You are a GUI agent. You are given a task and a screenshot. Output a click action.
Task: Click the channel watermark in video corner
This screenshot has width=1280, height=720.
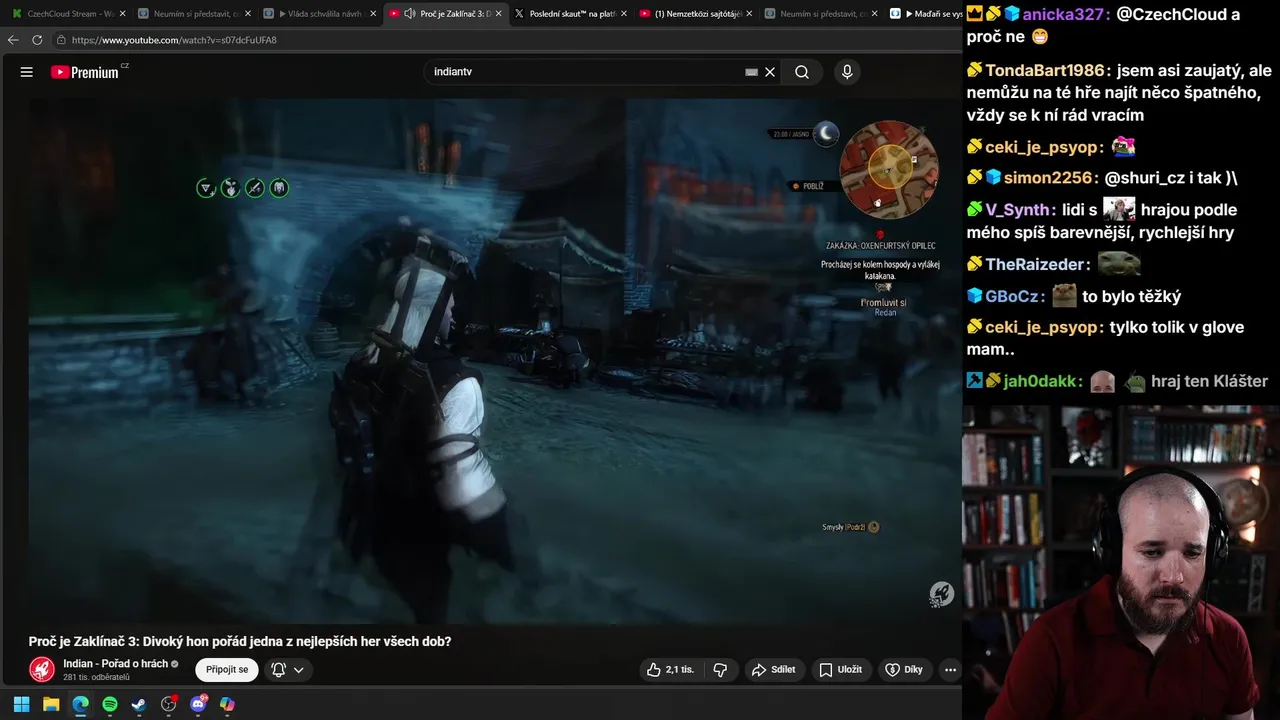coord(941,594)
